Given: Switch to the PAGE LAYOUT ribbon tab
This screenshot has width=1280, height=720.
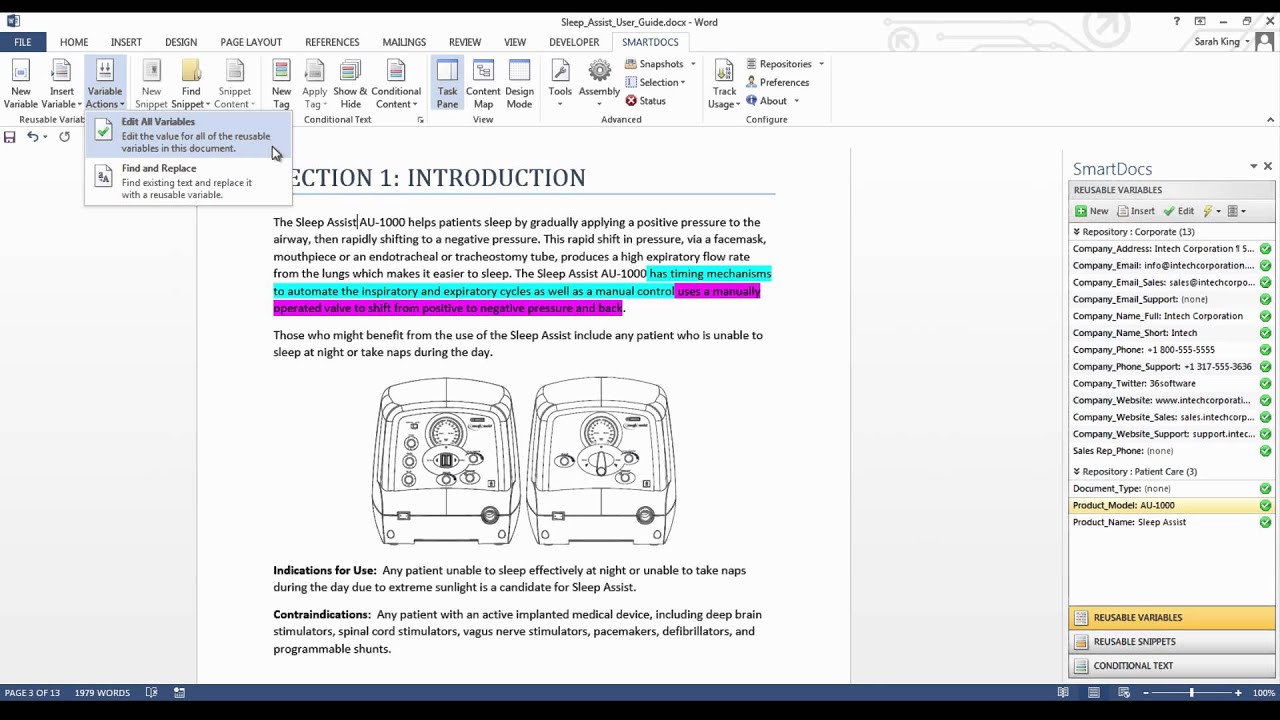Looking at the screenshot, I should tap(251, 42).
